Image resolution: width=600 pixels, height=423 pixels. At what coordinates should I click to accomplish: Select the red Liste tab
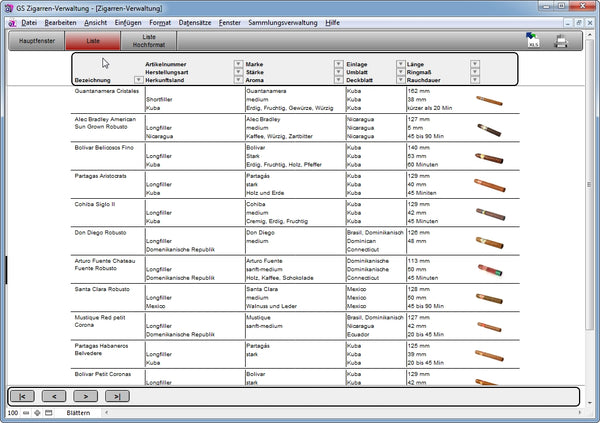coord(93,41)
